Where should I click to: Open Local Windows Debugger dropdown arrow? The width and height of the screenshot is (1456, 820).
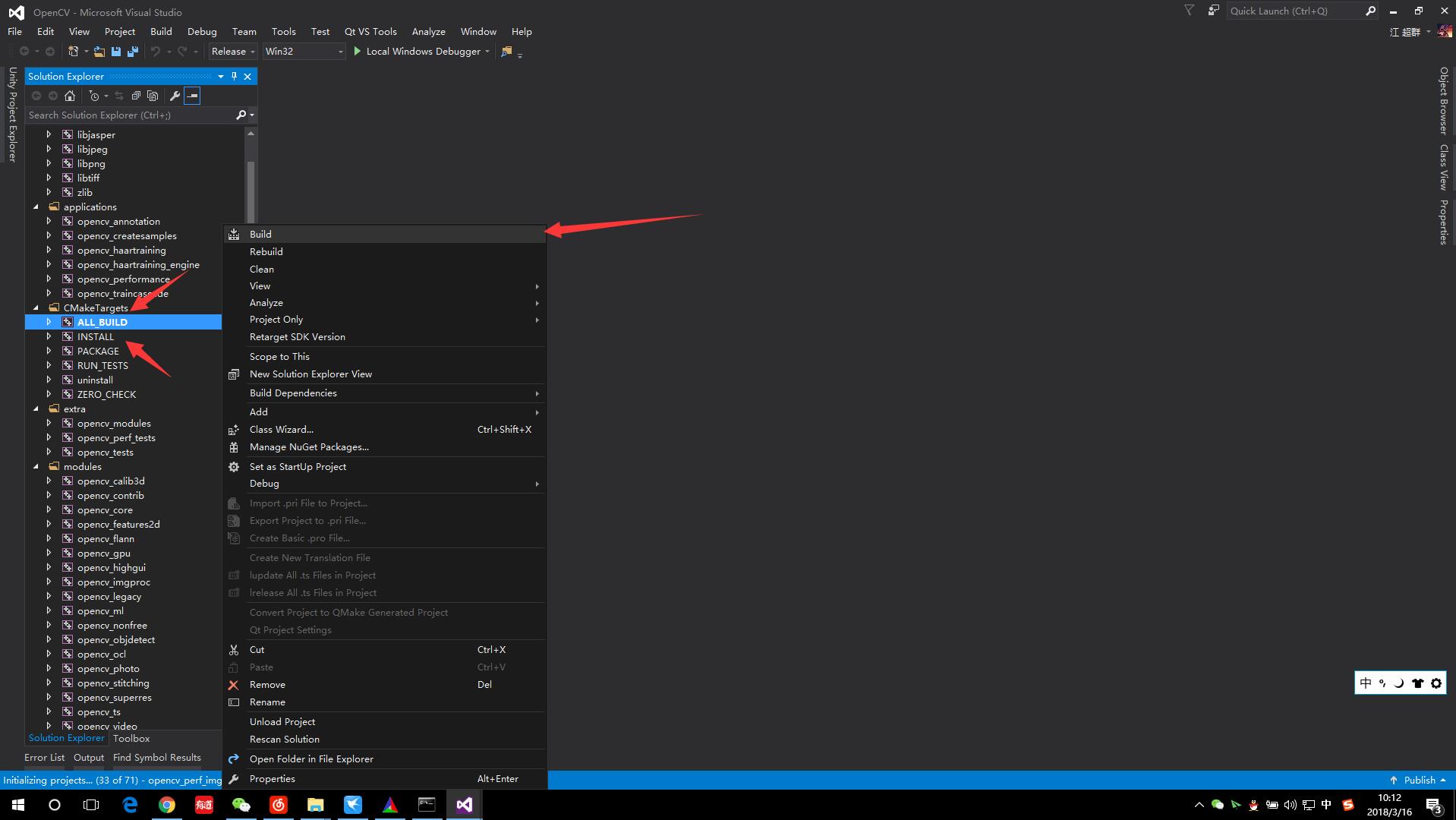(487, 52)
